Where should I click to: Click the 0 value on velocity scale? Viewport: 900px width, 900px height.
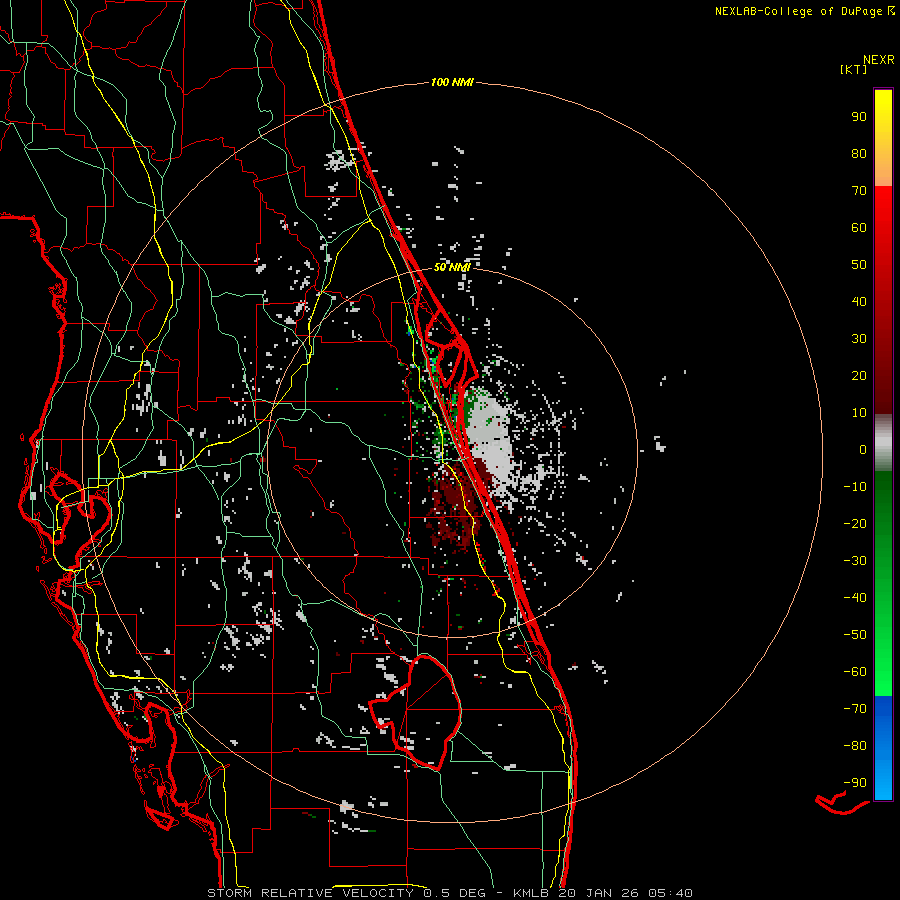point(863,450)
